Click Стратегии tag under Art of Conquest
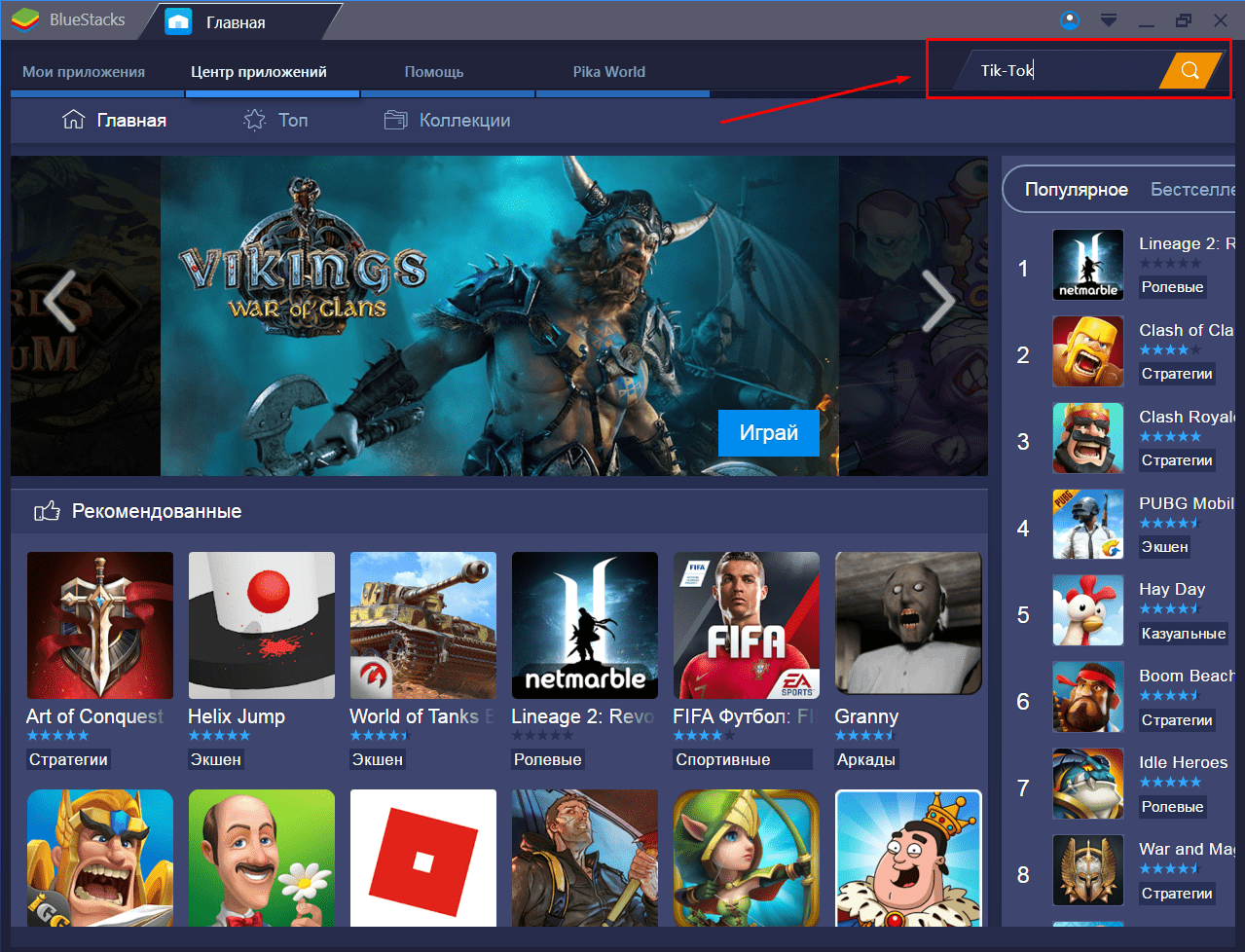1245x952 pixels. click(68, 759)
